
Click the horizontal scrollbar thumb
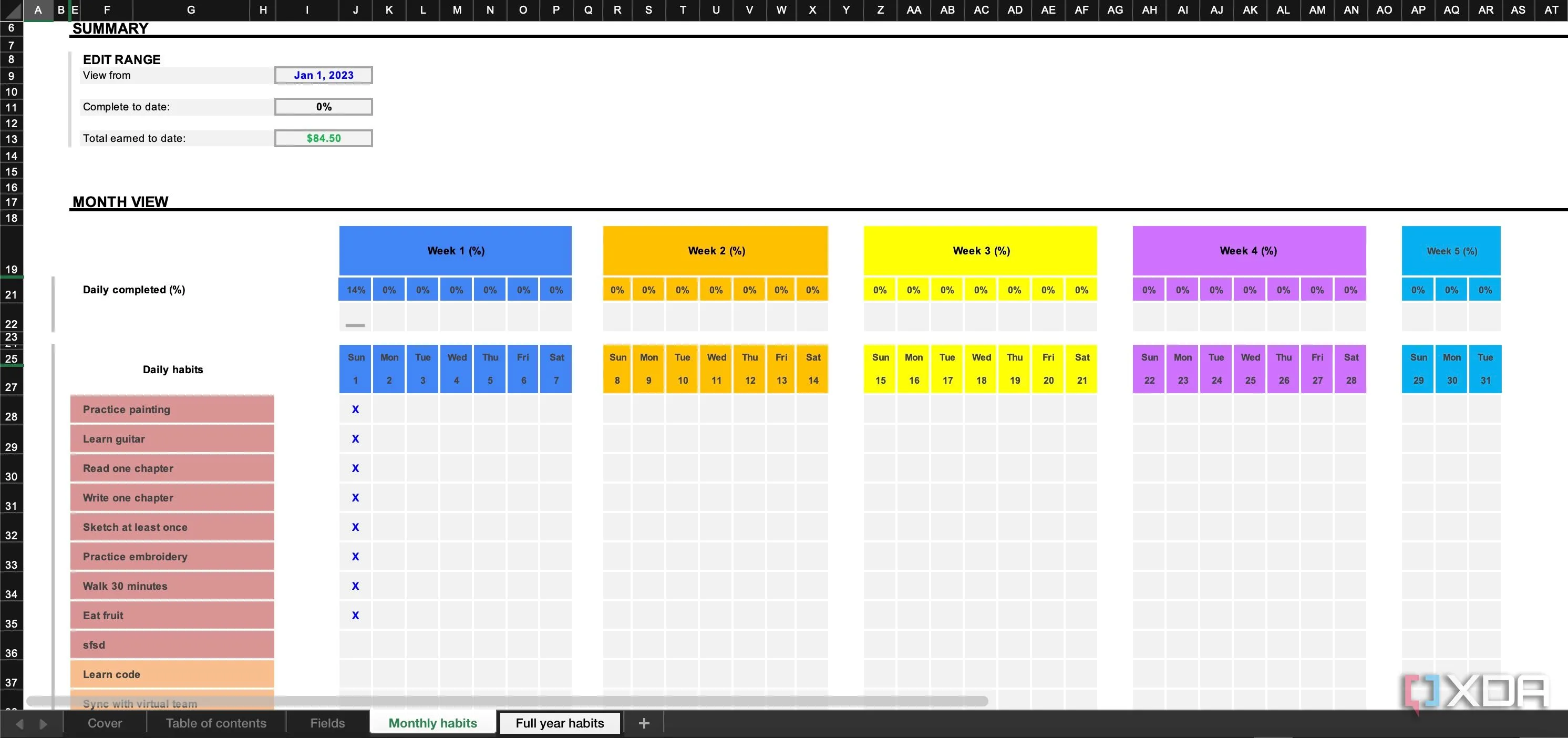coord(507,701)
